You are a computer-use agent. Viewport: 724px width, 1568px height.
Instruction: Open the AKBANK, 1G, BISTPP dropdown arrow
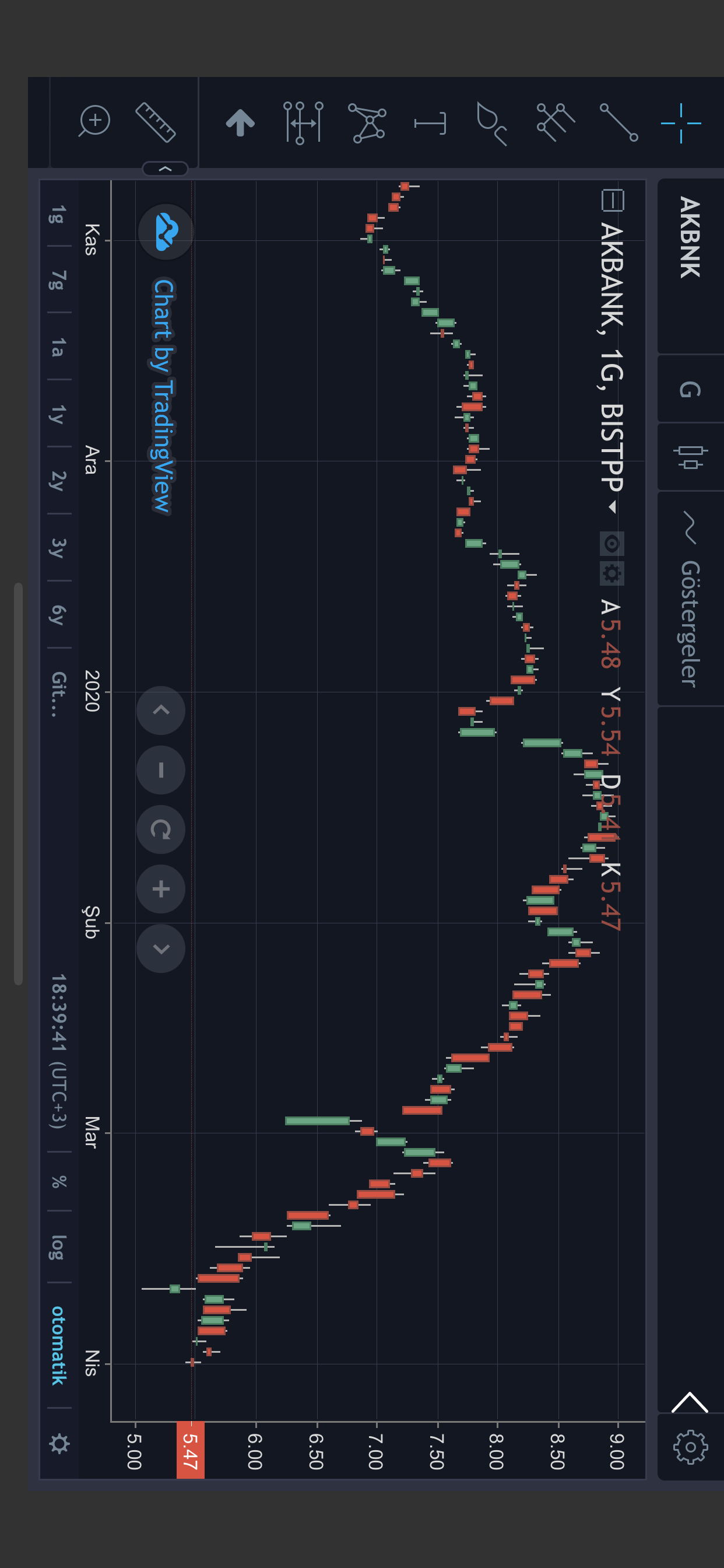pos(613,507)
